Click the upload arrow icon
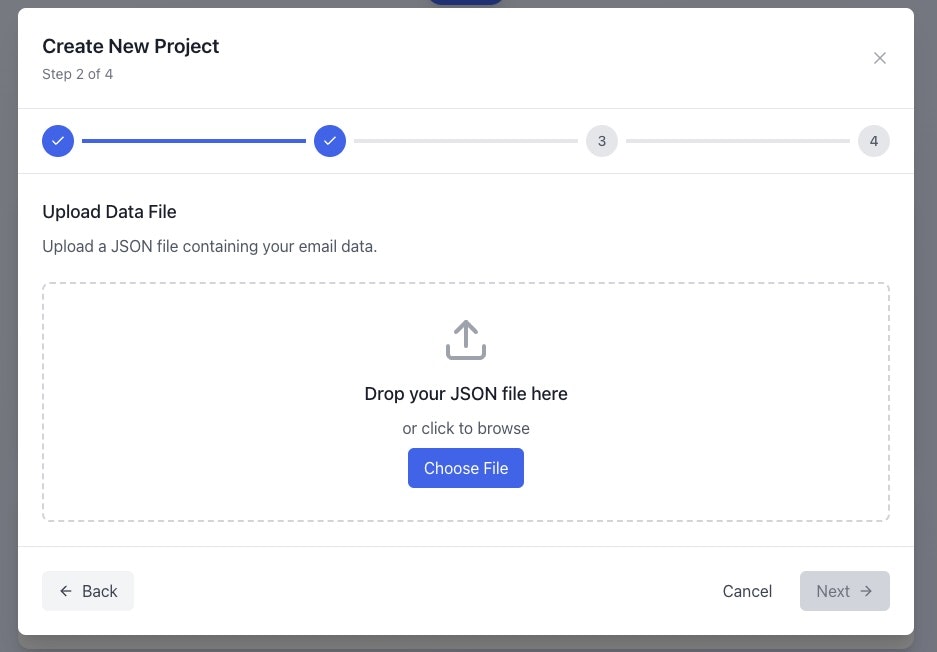Viewport: 937px width, 652px height. point(465,339)
